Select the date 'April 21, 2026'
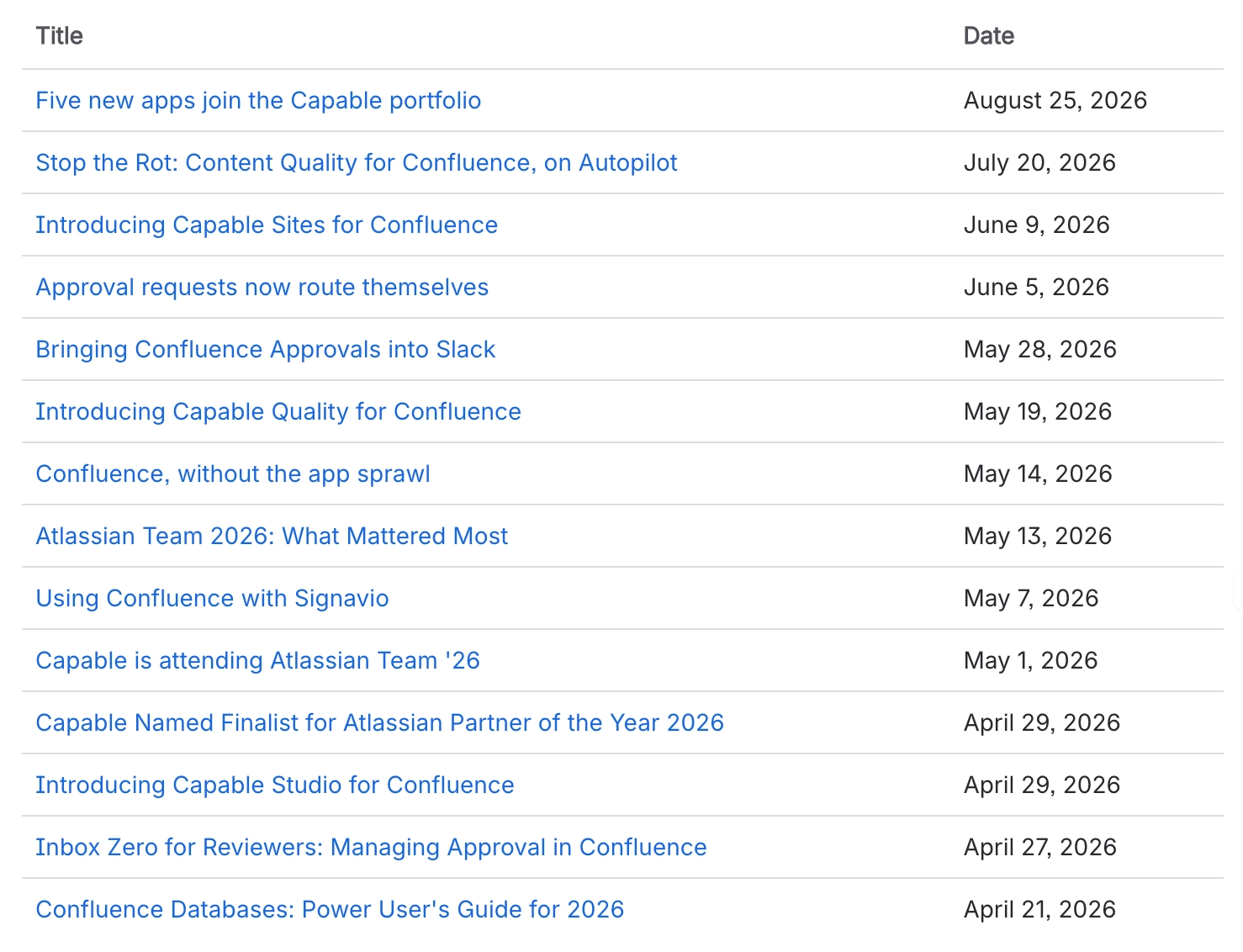Image resolution: width=1243 pixels, height=952 pixels. tap(1039, 910)
